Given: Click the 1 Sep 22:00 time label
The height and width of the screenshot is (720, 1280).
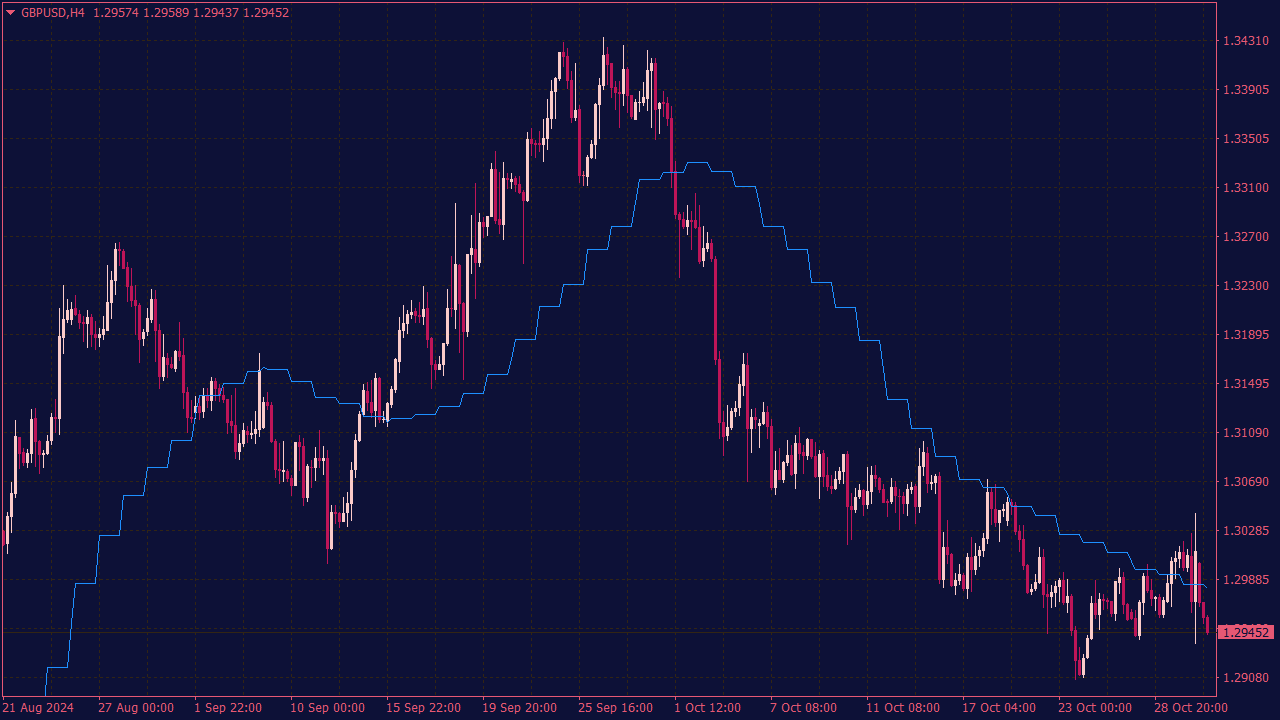Looking at the screenshot, I should point(228,708).
